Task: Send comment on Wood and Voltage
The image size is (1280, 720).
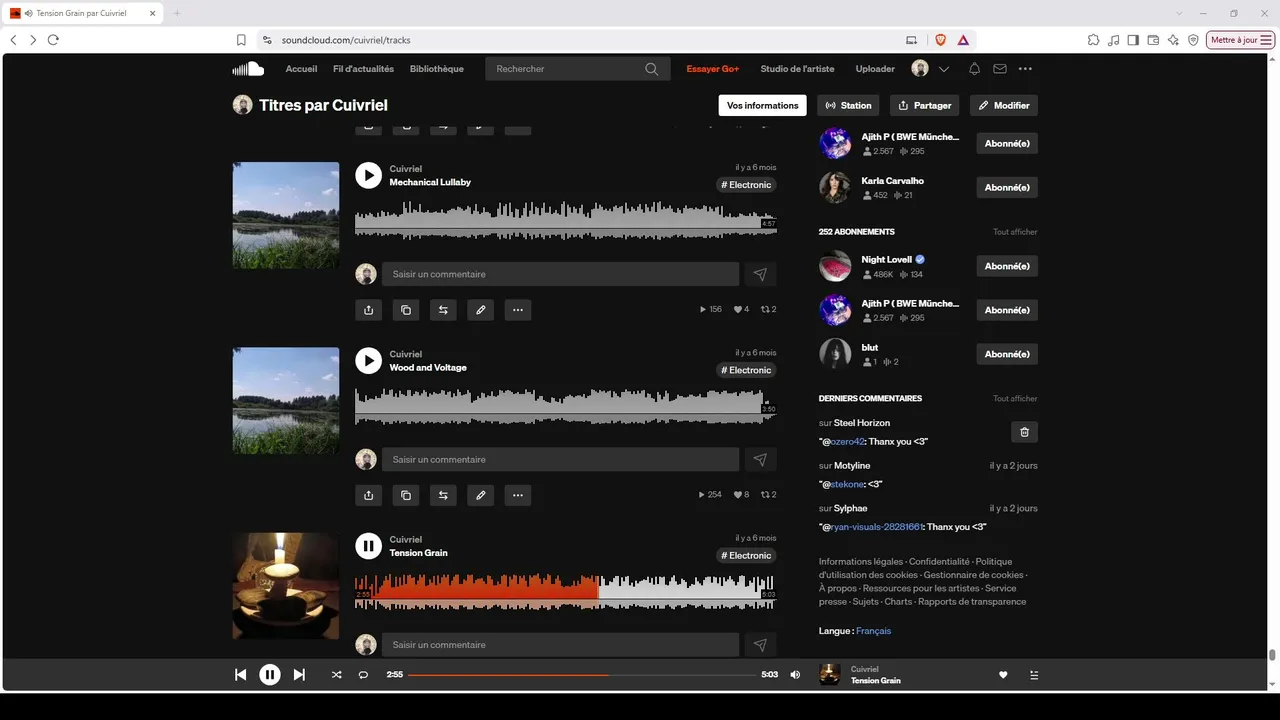Action: [x=760, y=459]
